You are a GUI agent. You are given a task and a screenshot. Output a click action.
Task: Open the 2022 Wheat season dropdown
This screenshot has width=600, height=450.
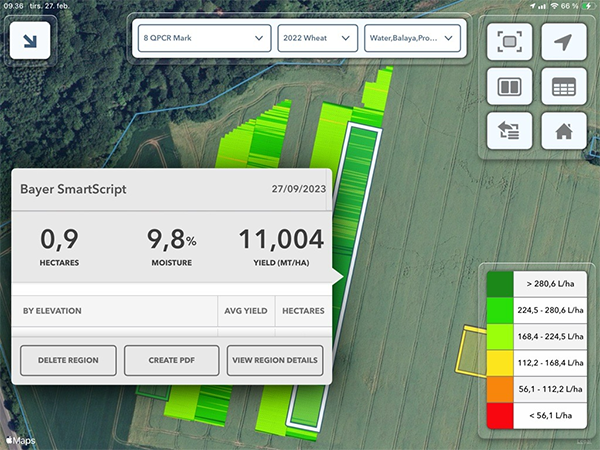pos(318,38)
